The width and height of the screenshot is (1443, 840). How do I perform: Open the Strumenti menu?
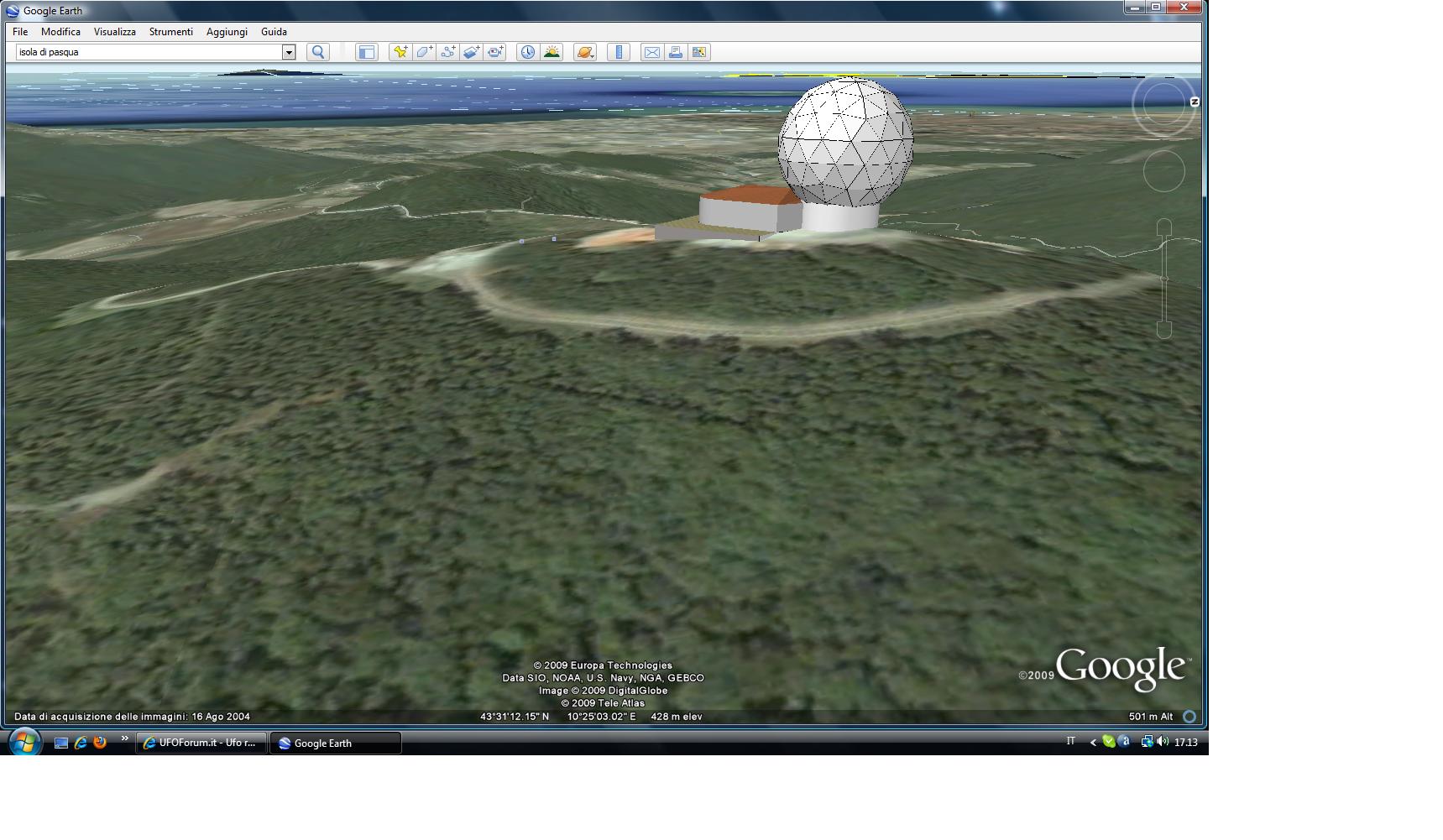(171, 32)
